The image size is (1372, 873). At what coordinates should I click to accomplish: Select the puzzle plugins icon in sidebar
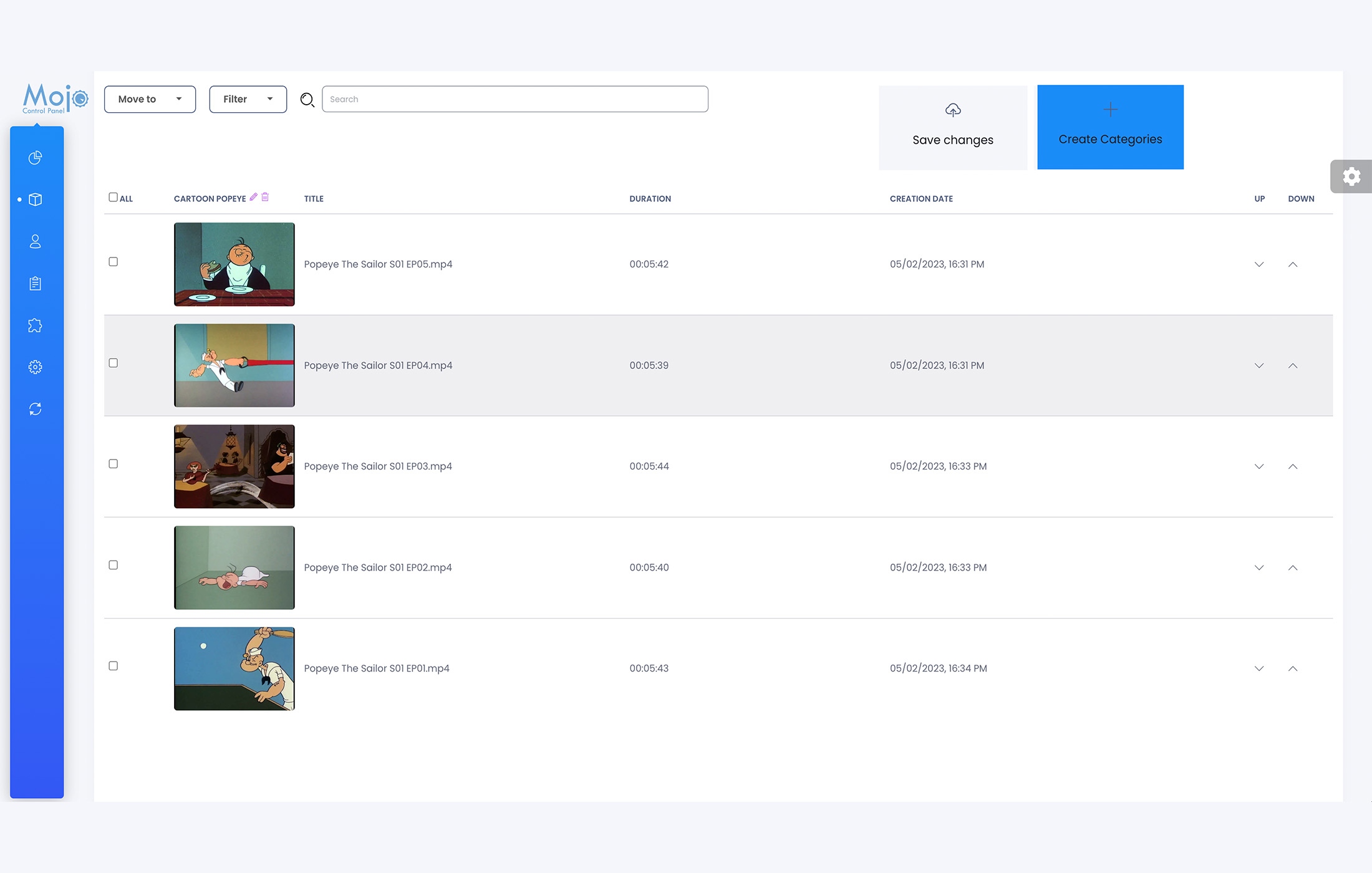click(x=35, y=325)
